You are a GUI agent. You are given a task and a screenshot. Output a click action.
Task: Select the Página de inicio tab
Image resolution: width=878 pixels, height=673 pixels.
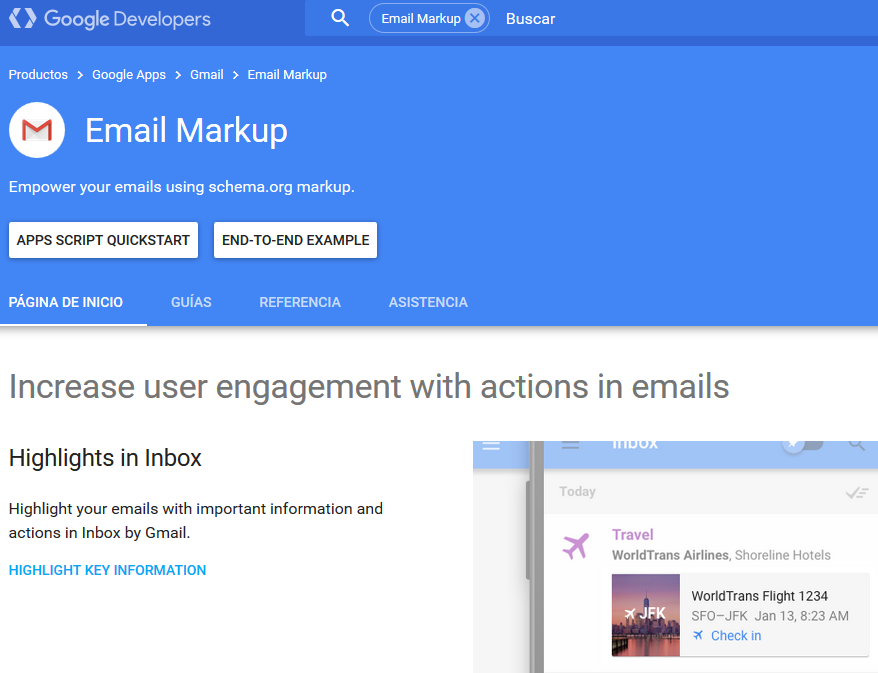66,302
